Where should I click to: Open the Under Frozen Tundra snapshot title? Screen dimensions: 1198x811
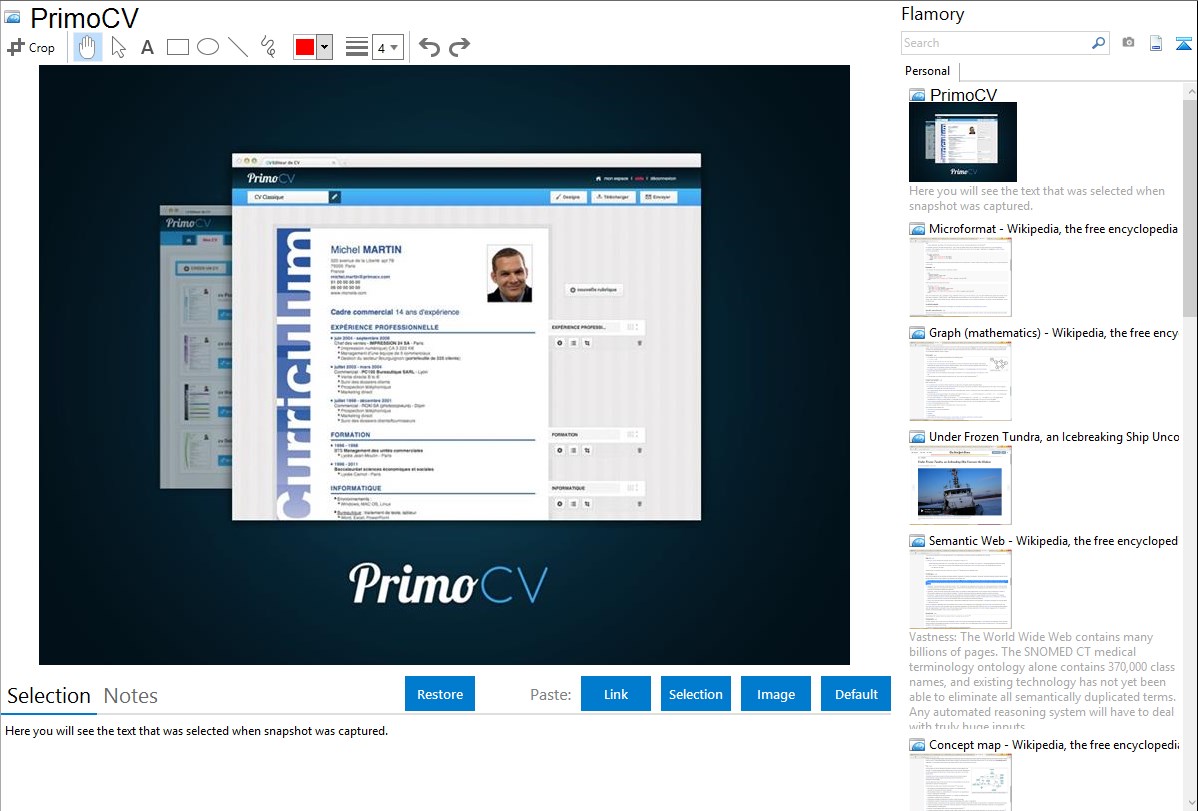[1054, 436]
